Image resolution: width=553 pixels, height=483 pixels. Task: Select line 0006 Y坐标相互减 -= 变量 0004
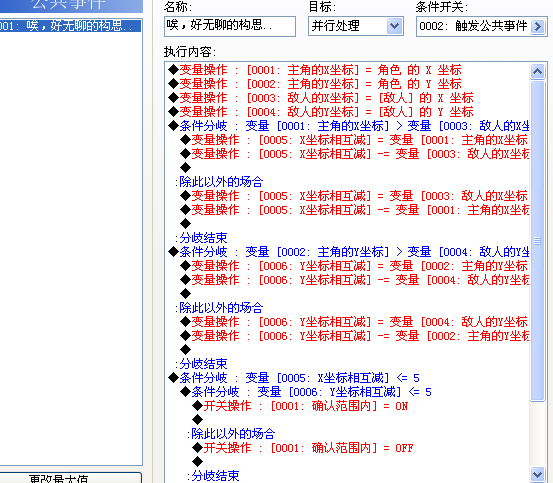point(354,280)
